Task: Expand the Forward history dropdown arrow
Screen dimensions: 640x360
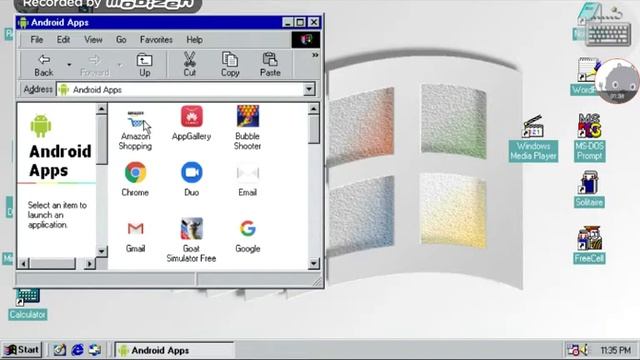Action: point(120,64)
